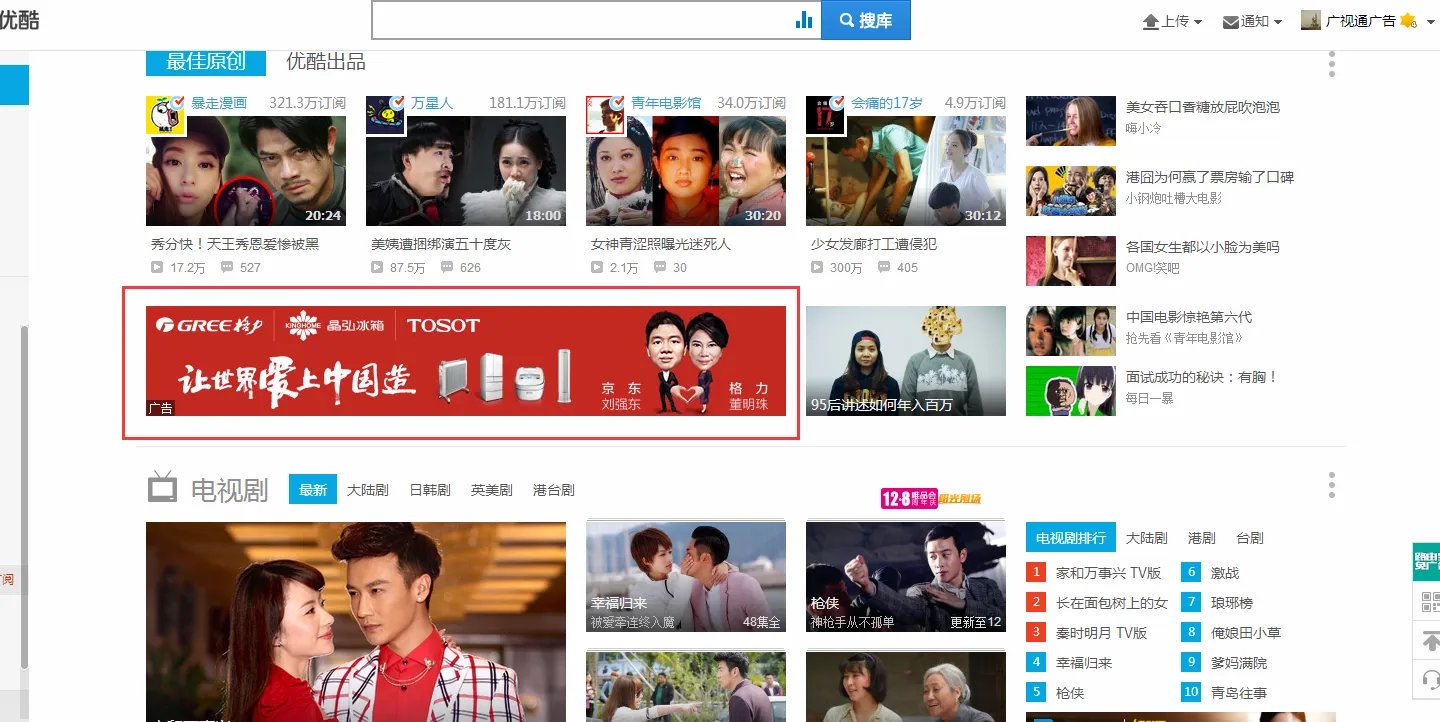Click the back-to-top arrow icon
1440x722 pixels.
click(1430, 640)
